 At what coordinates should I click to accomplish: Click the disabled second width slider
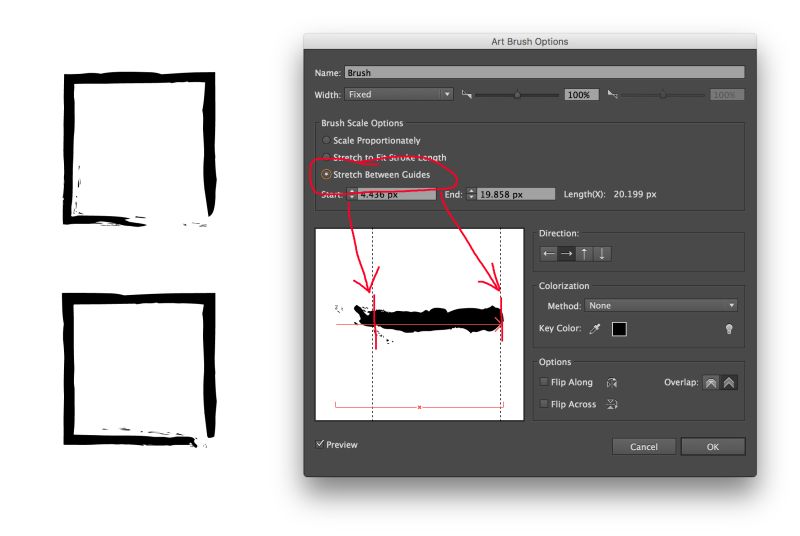[x=662, y=95]
